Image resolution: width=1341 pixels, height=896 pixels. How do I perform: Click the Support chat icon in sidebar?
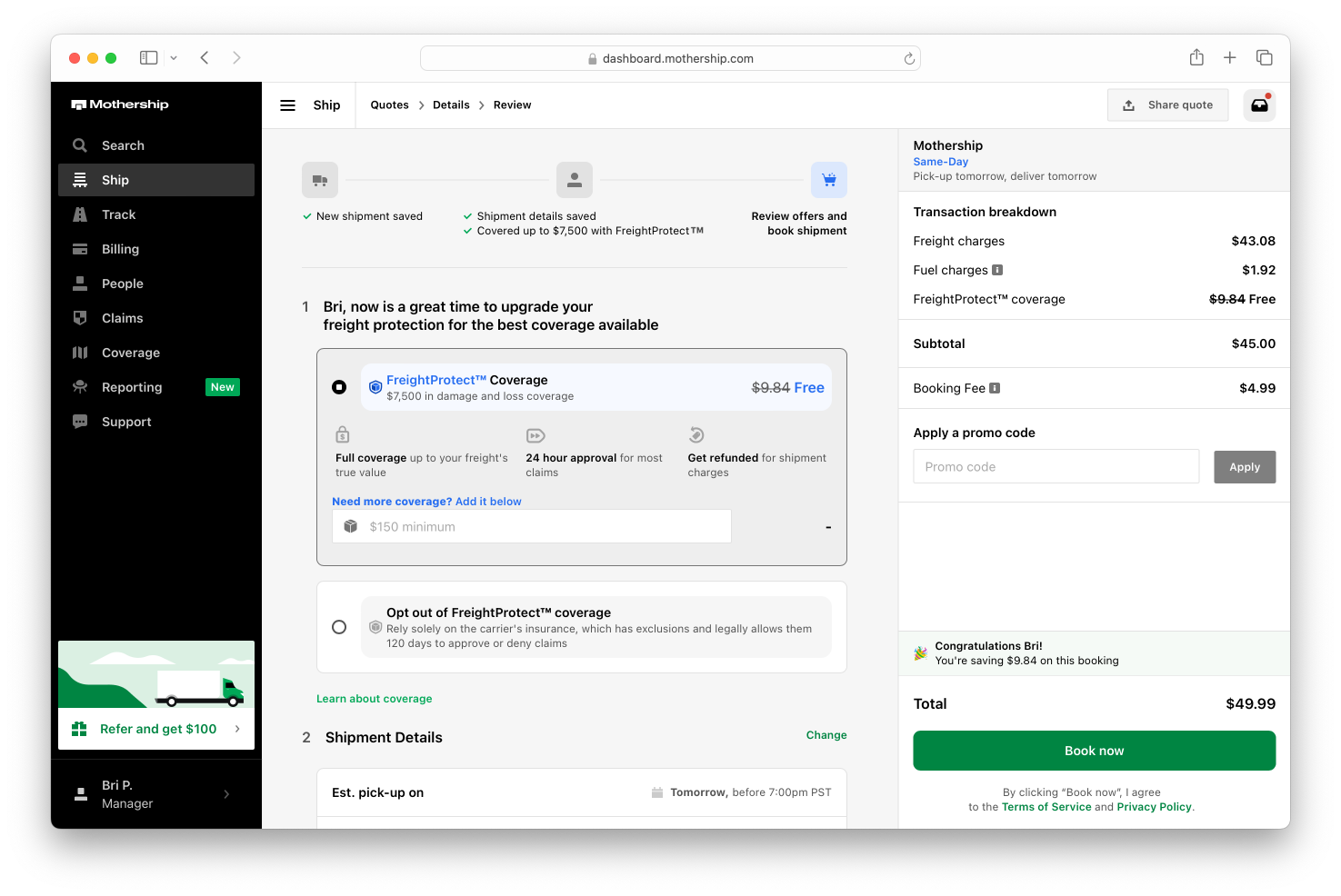click(x=80, y=422)
